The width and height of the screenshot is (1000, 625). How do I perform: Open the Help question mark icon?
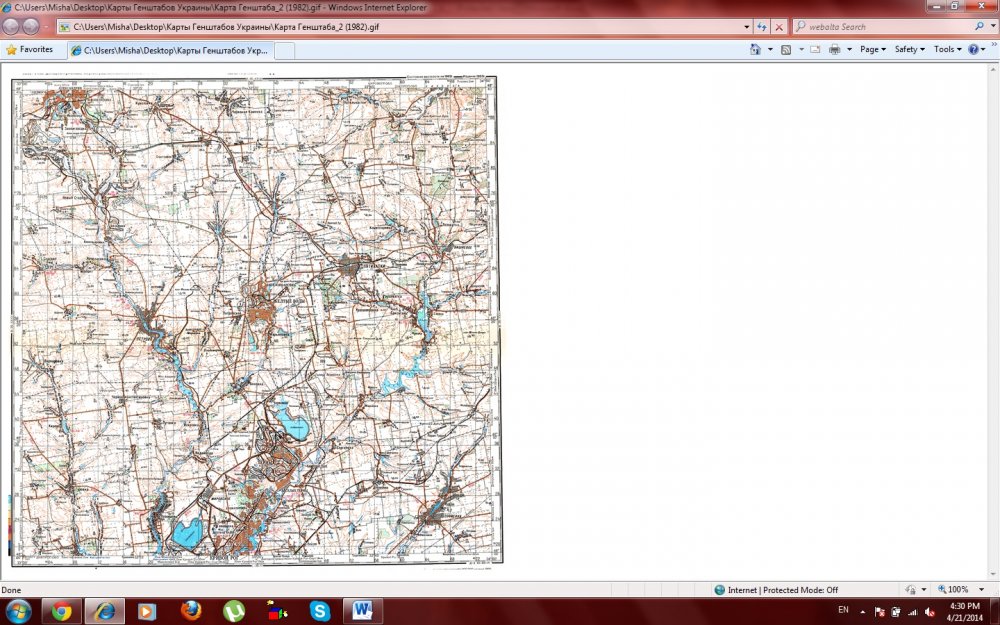(x=972, y=49)
